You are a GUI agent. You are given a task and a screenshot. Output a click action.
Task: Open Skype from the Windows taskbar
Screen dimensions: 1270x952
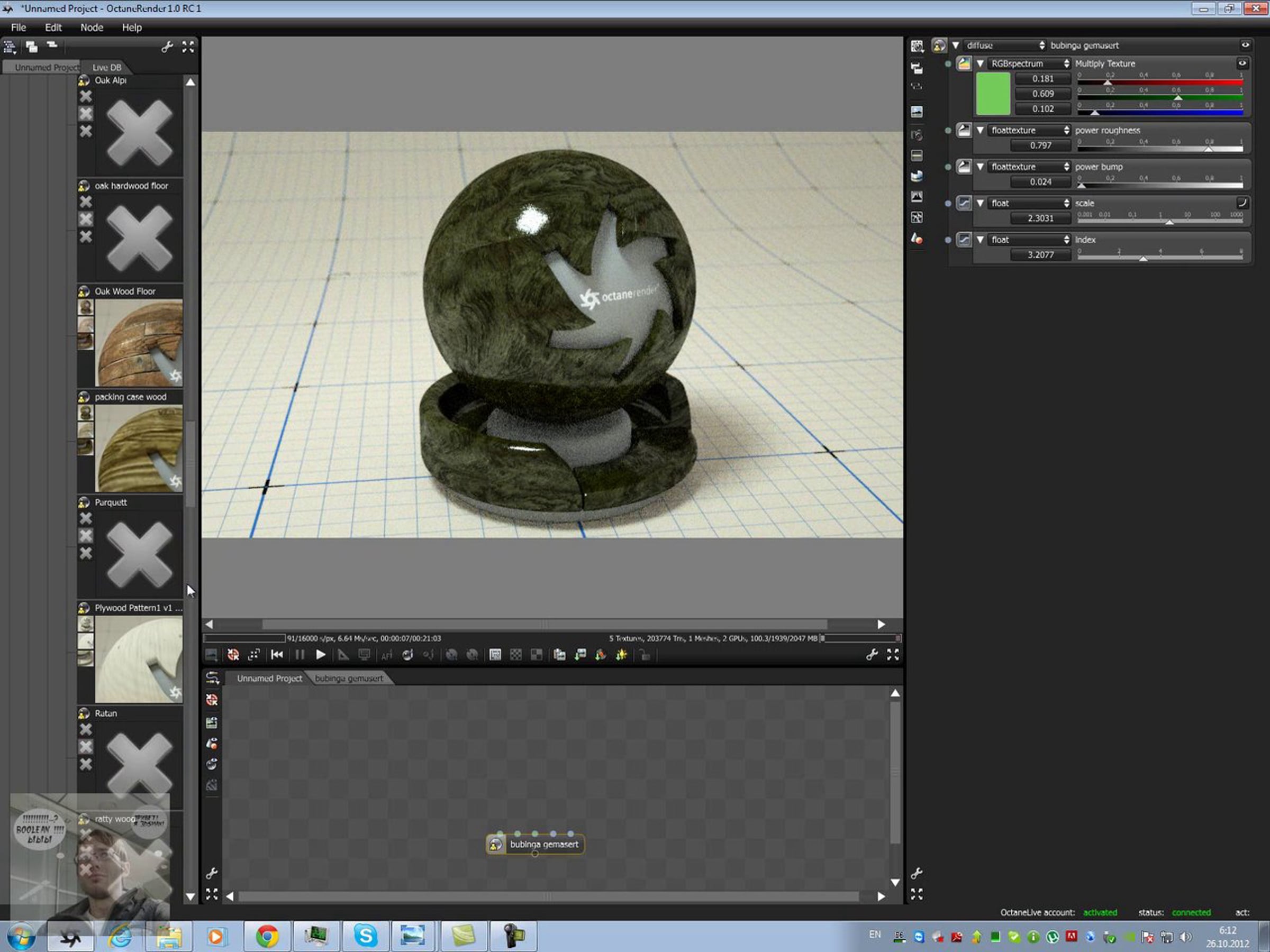pyautogui.click(x=365, y=936)
